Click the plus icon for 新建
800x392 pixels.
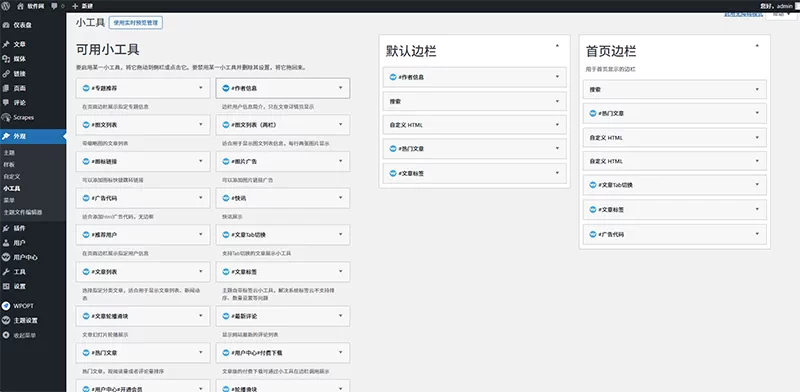(75, 6)
